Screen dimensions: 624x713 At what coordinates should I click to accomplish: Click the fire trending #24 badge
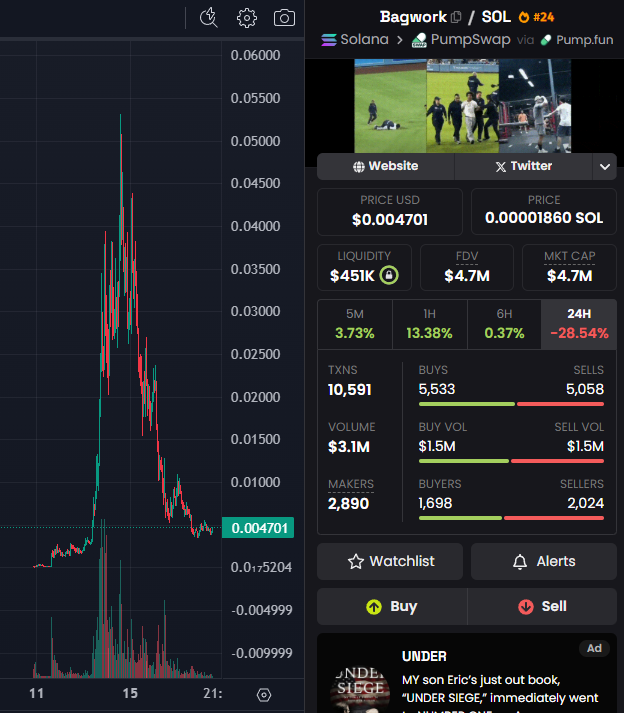[537, 17]
